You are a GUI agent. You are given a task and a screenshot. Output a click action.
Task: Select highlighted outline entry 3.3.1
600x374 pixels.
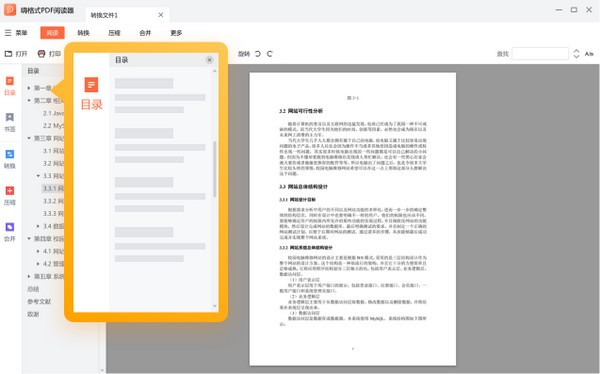click(x=53, y=189)
